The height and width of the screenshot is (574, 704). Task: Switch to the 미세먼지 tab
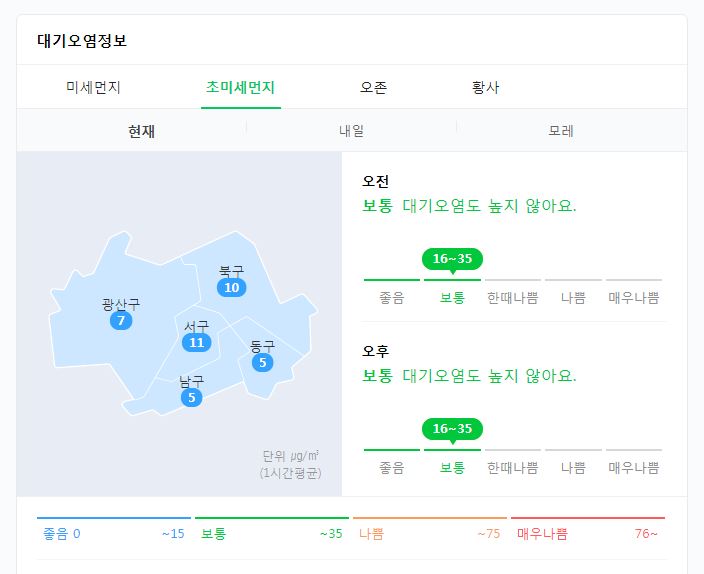(93, 87)
